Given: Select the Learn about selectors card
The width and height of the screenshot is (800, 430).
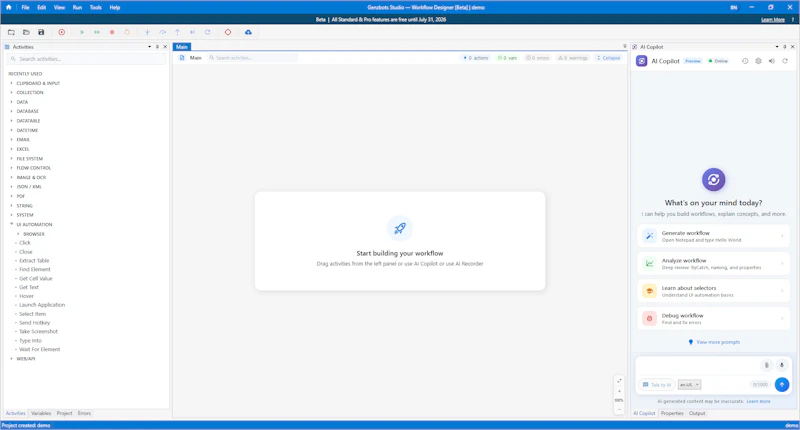Looking at the screenshot, I should coord(713,291).
